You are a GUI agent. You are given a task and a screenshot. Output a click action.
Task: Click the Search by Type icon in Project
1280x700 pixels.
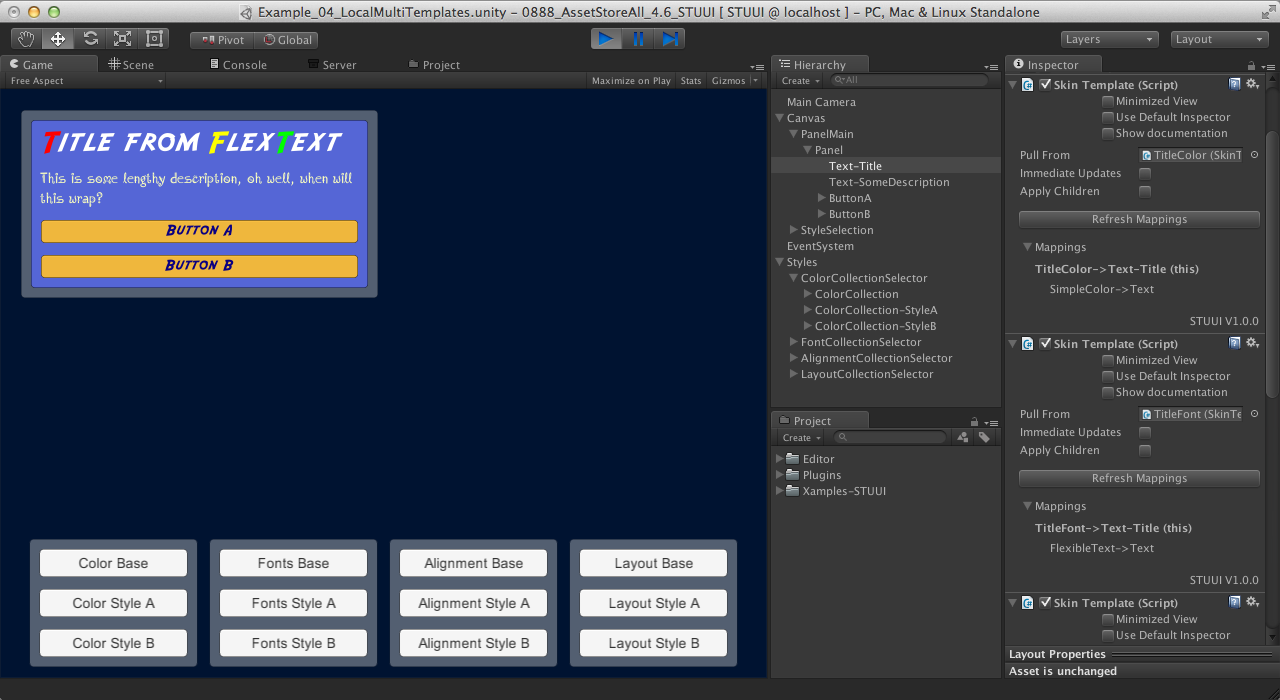point(963,437)
